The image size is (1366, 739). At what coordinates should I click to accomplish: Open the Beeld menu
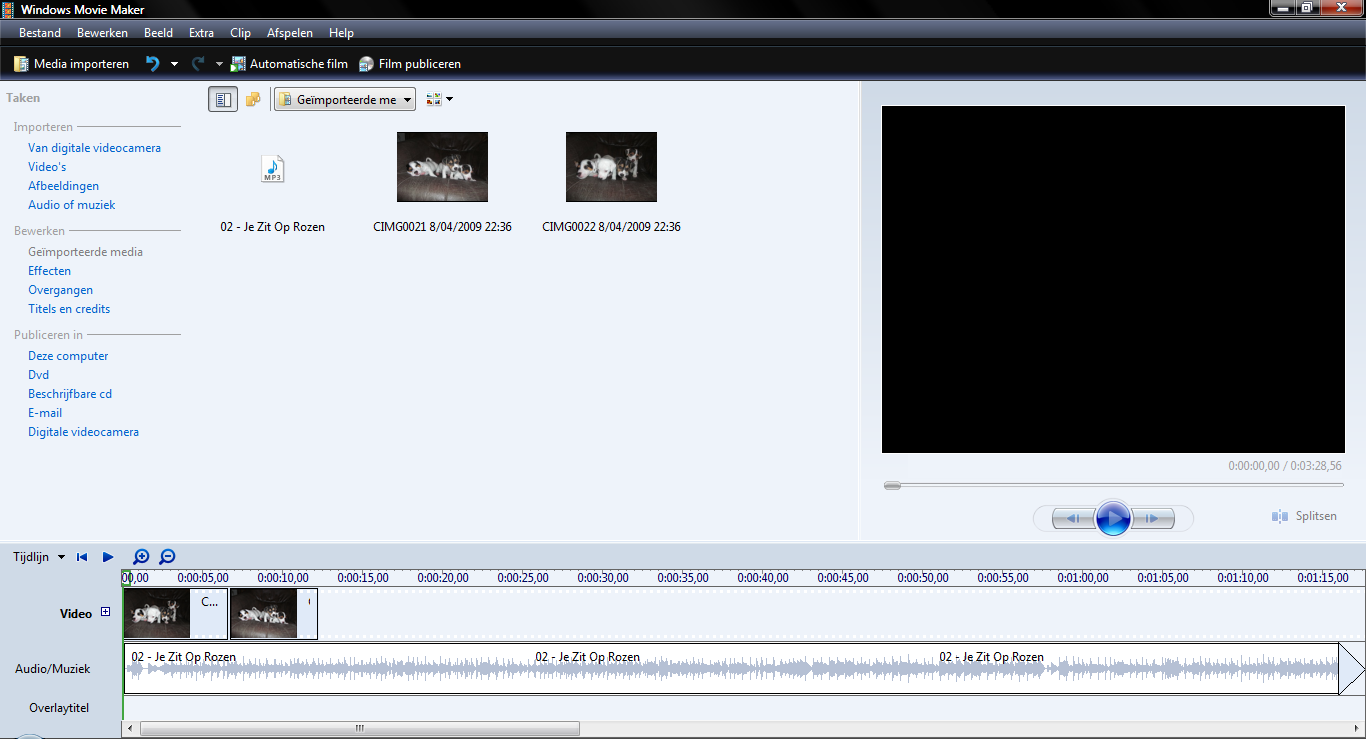coord(158,33)
